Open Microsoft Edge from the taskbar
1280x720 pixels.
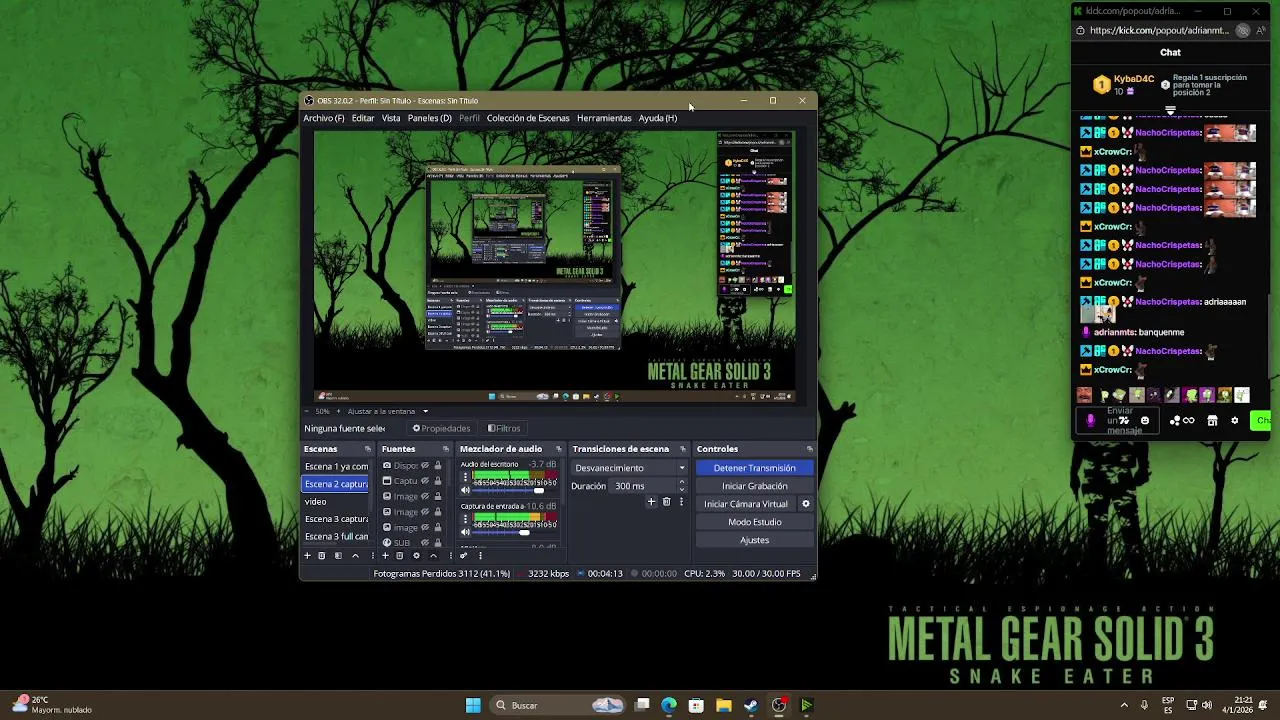(669, 705)
